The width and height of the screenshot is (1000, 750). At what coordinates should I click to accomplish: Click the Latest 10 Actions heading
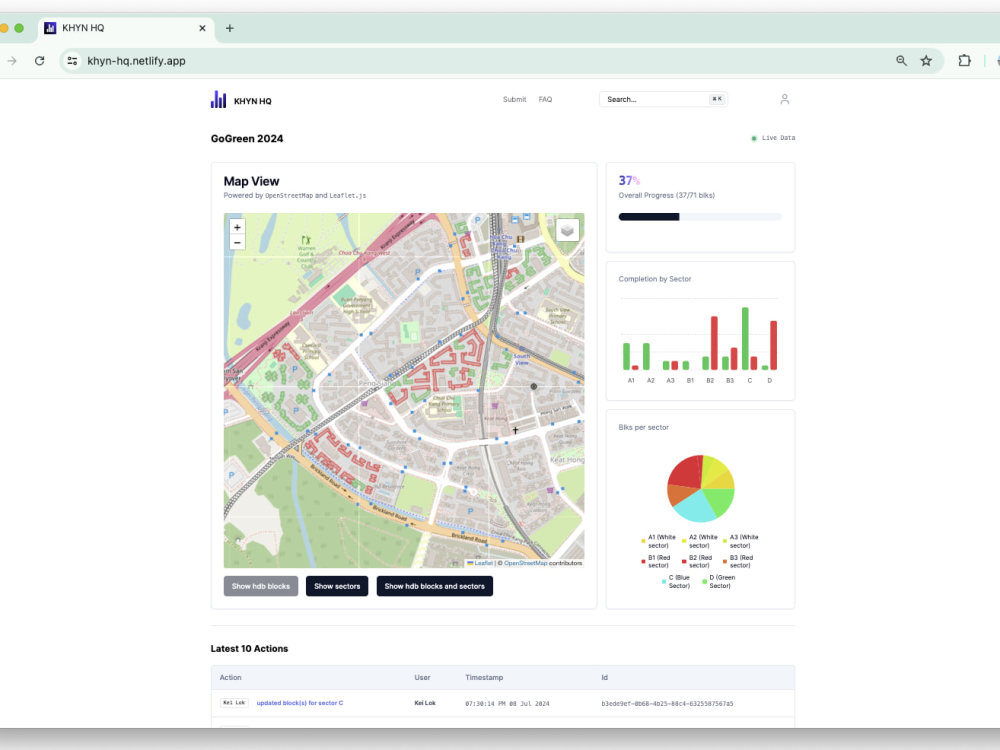249,649
